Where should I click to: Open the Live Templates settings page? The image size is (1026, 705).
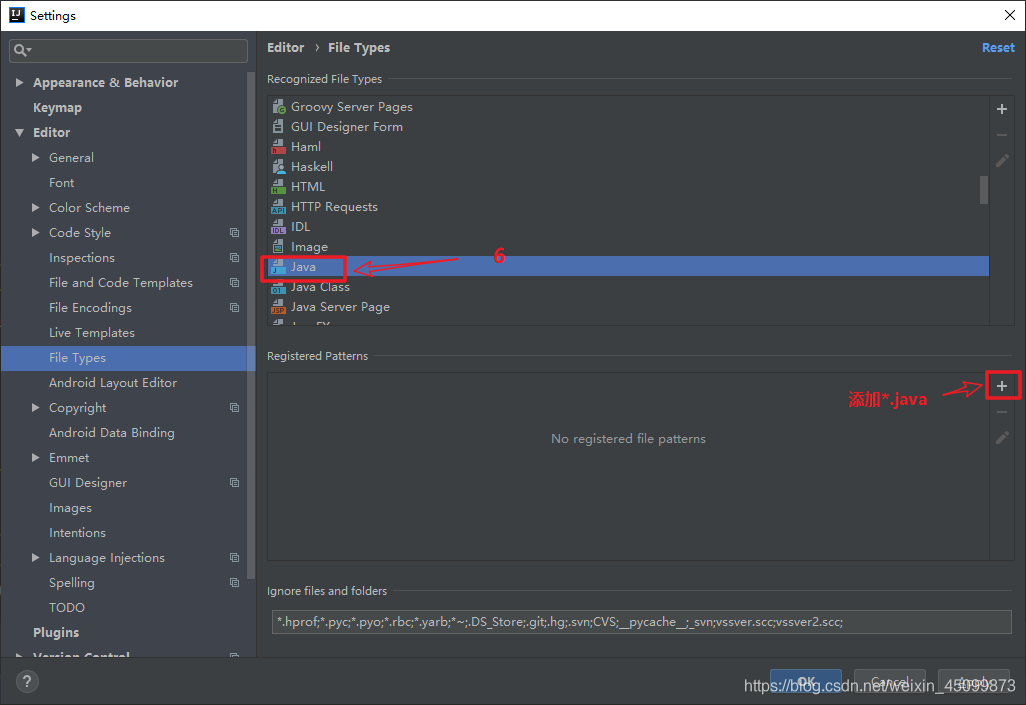tap(91, 333)
